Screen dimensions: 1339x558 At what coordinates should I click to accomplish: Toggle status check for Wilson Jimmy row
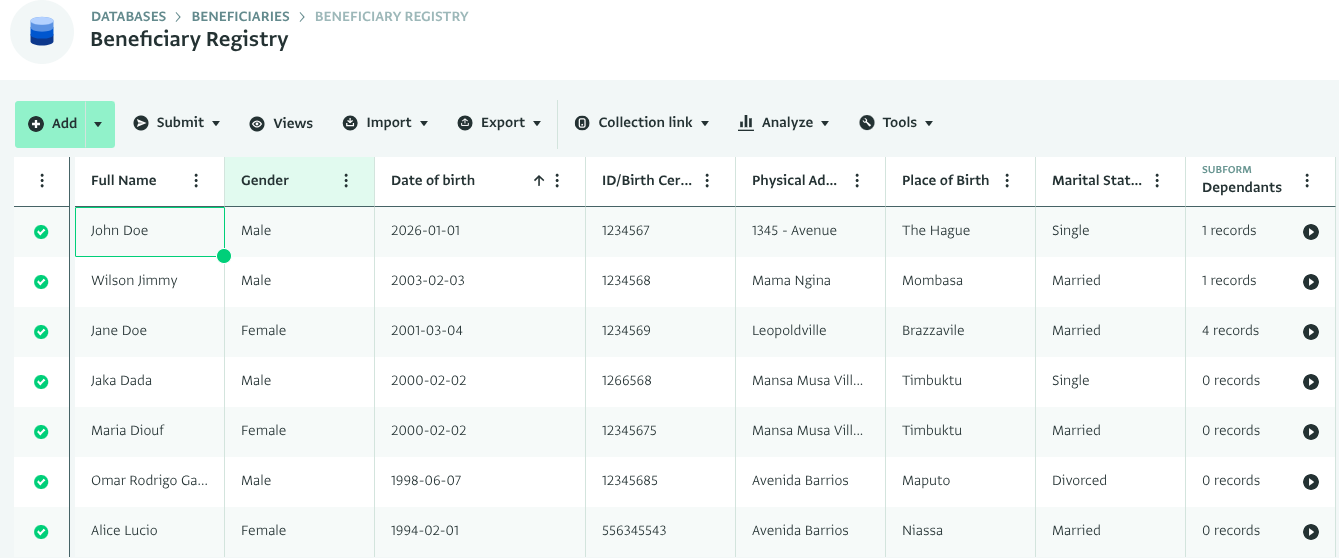[41, 282]
